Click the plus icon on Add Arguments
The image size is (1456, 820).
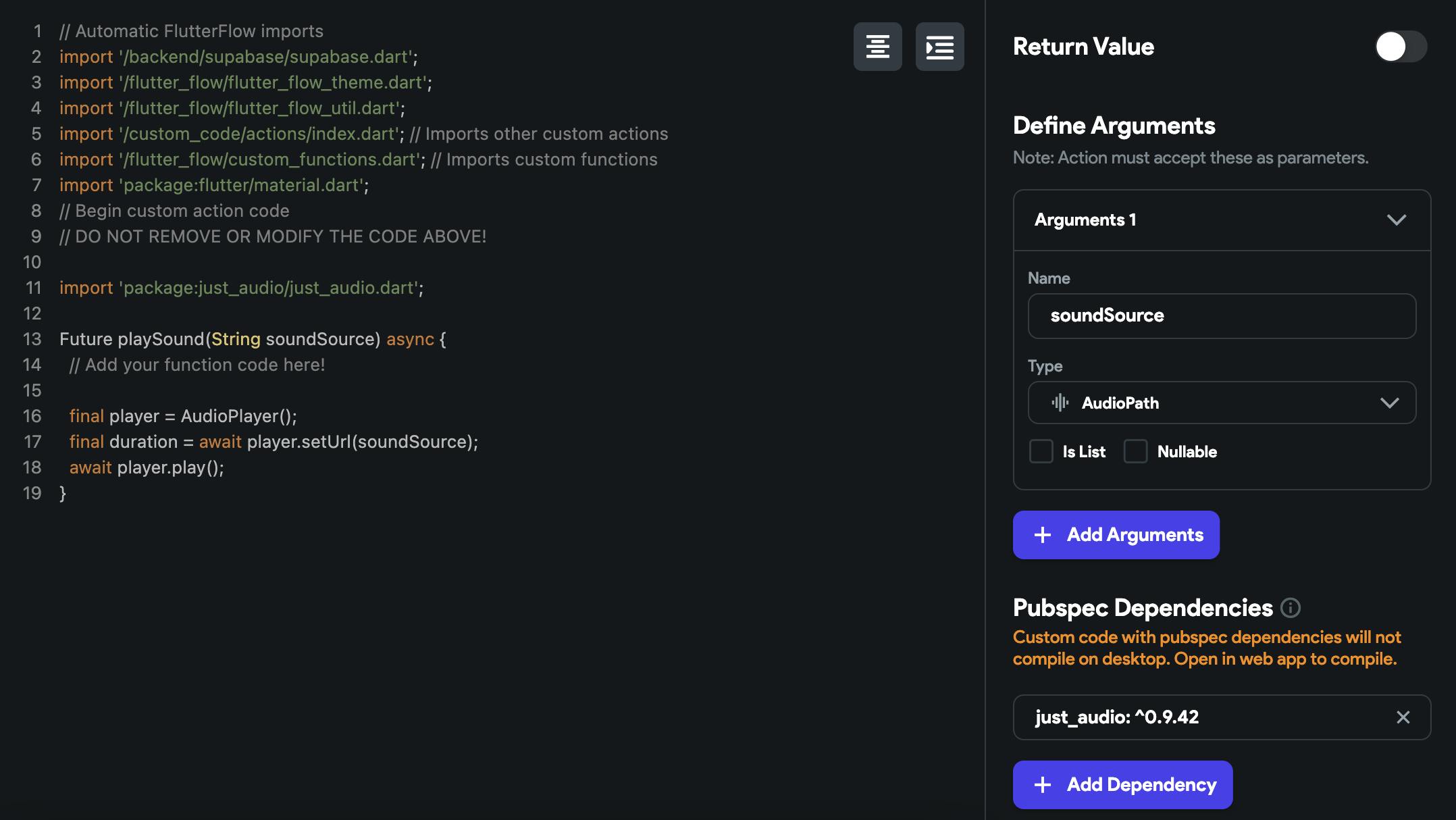1042,535
